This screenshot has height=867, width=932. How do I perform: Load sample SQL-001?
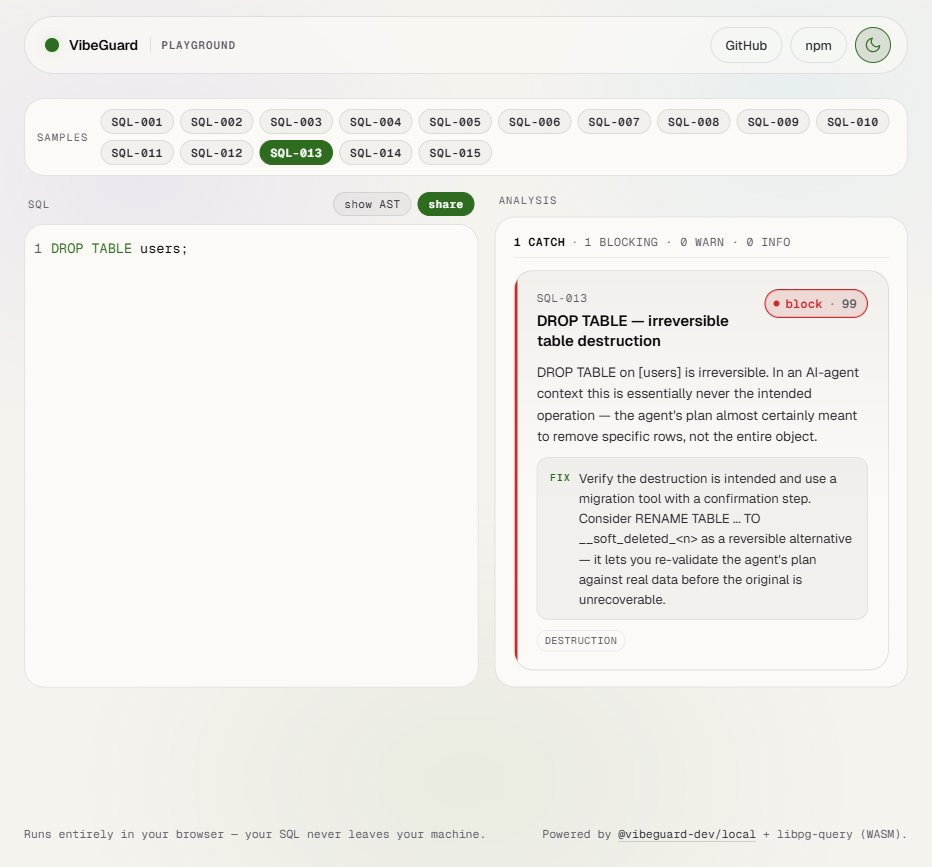pos(137,122)
